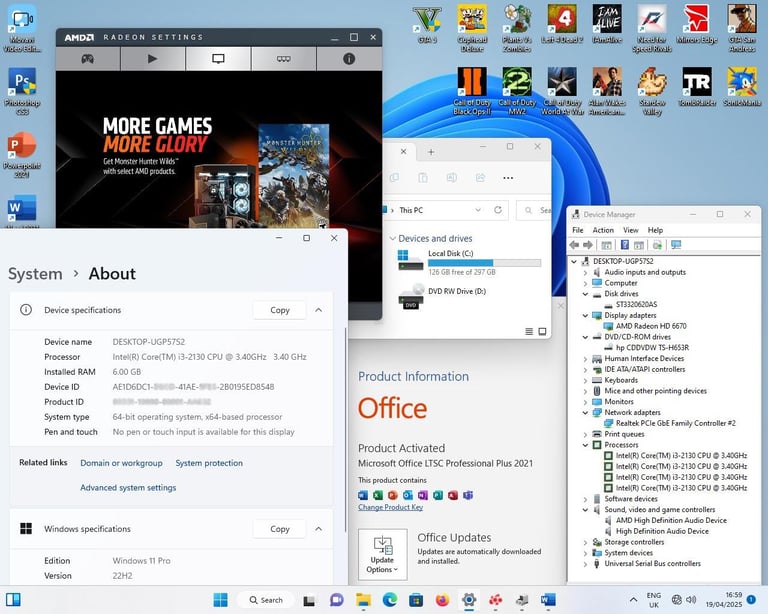Open the File menu in Device Manager
The width and height of the screenshot is (768, 614).
click(578, 230)
